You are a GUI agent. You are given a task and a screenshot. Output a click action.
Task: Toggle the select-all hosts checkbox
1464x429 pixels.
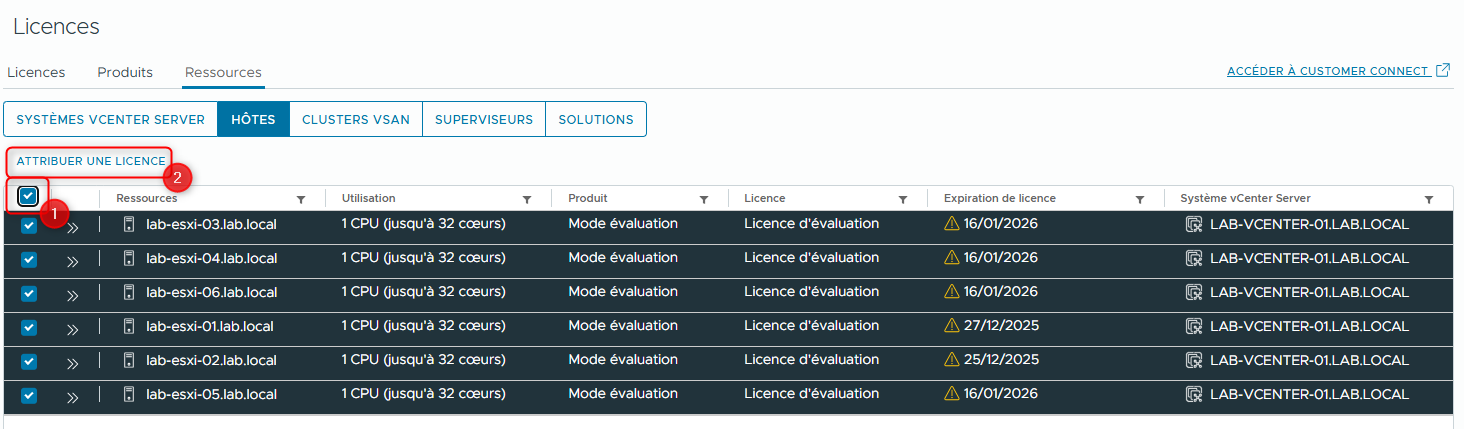28,196
